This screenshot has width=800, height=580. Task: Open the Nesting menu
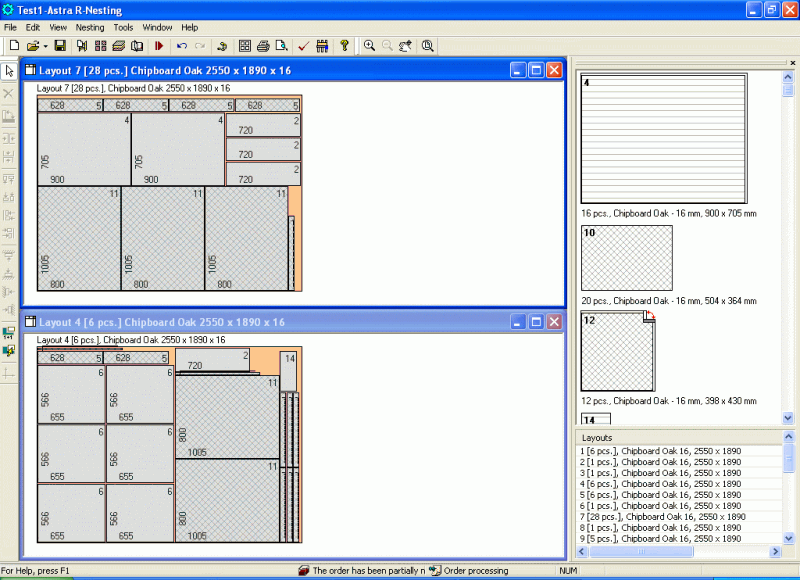click(89, 27)
